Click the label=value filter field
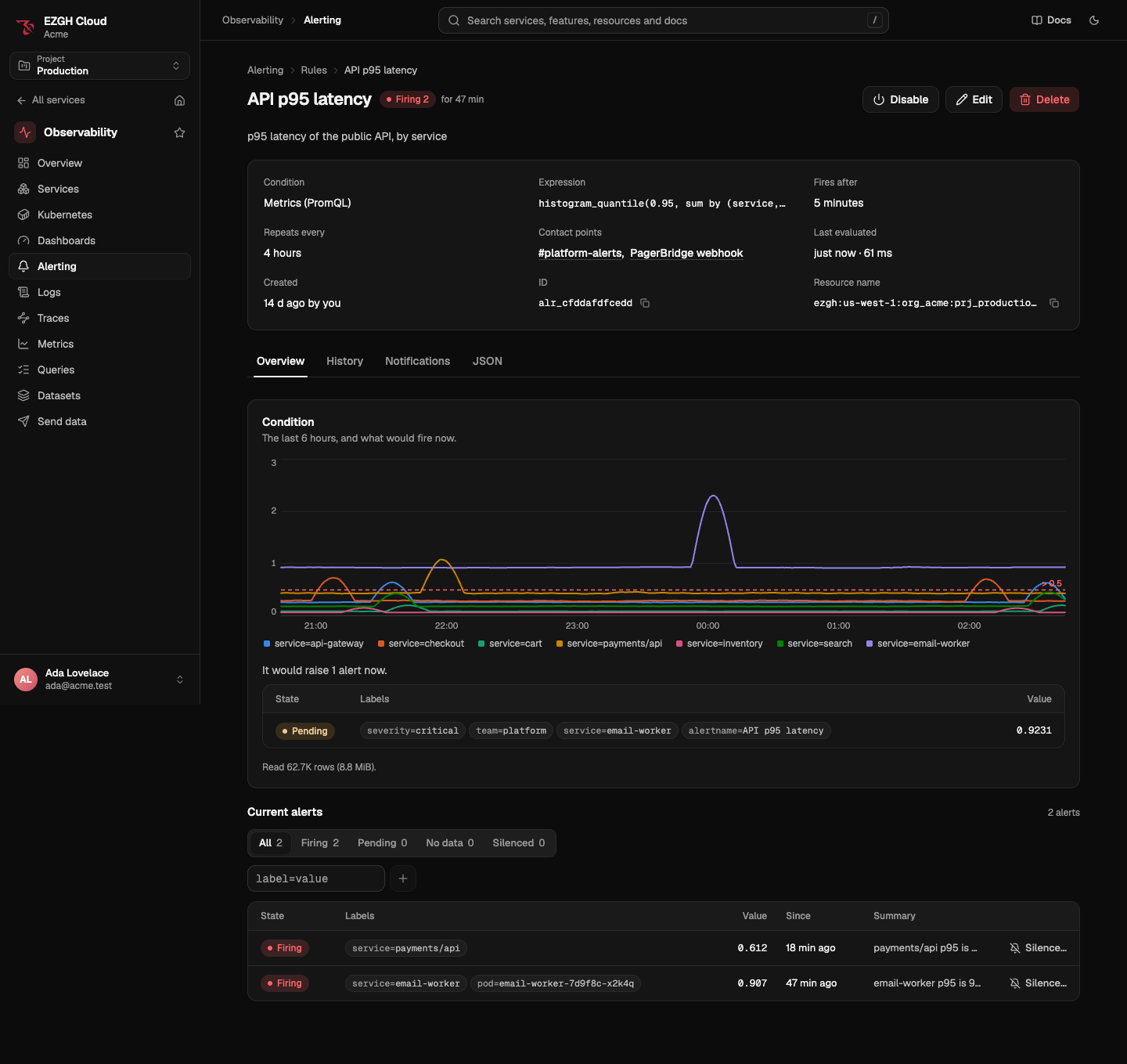Screen dimensions: 1127x1064 pyautogui.click(x=316, y=878)
